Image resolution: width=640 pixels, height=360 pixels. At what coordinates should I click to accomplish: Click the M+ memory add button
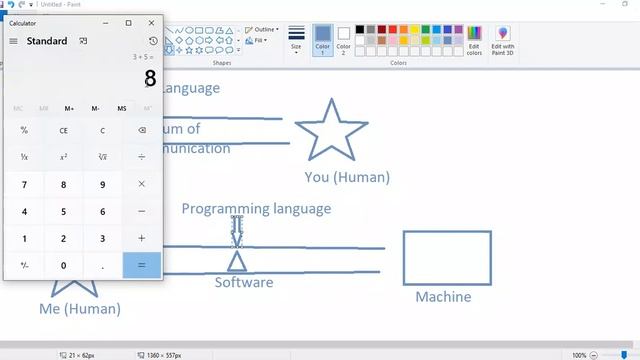(x=69, y=108)
